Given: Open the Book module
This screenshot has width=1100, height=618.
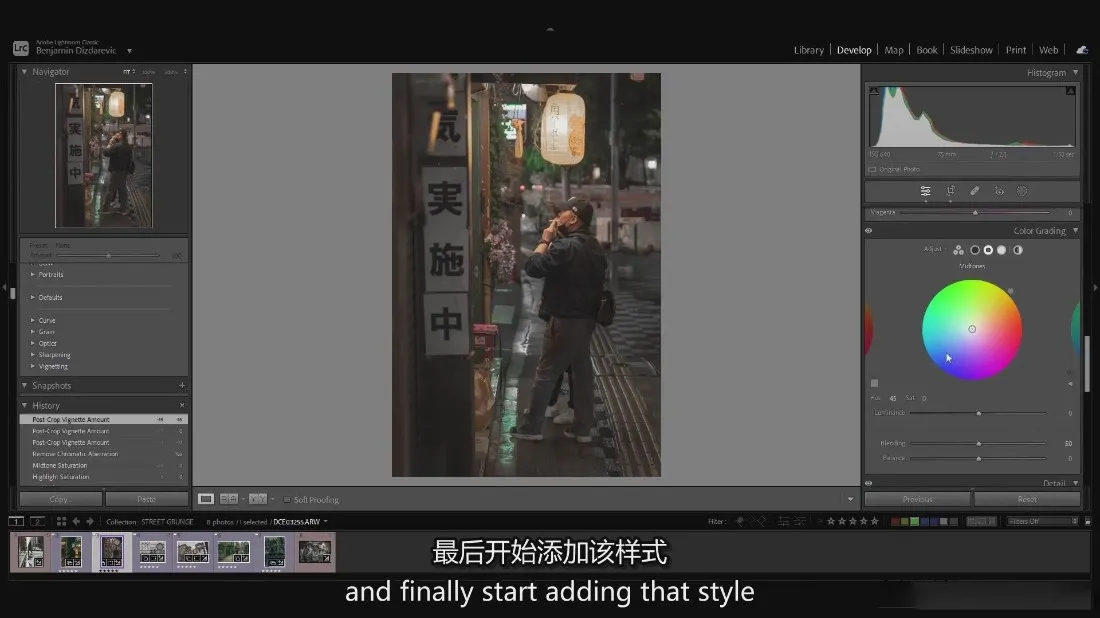Looking at the screenshot, I should coord(927,50).
